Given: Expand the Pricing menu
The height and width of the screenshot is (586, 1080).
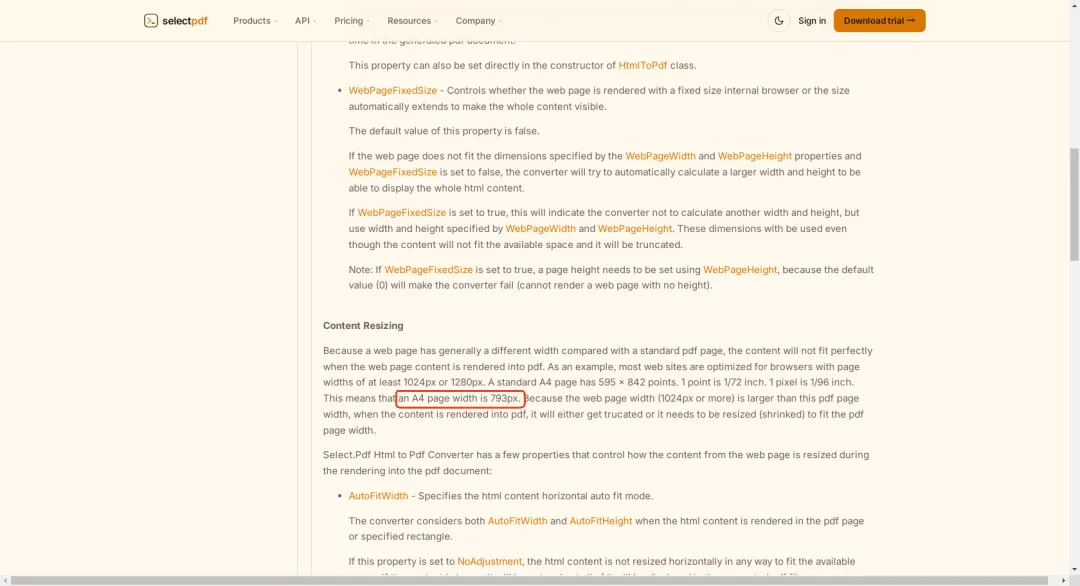Looking at the screenshot, I should (352, 21).
